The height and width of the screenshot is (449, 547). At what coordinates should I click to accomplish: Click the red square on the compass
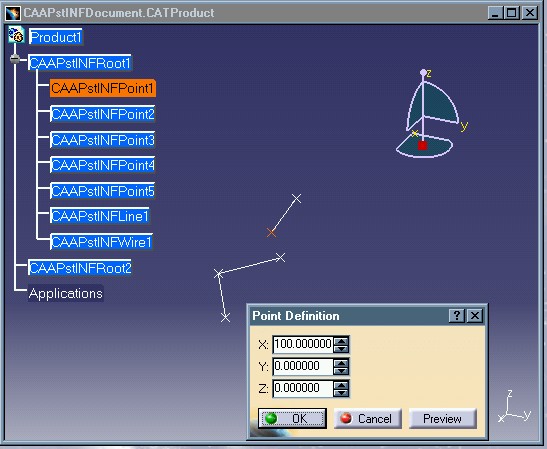(422, 145)
